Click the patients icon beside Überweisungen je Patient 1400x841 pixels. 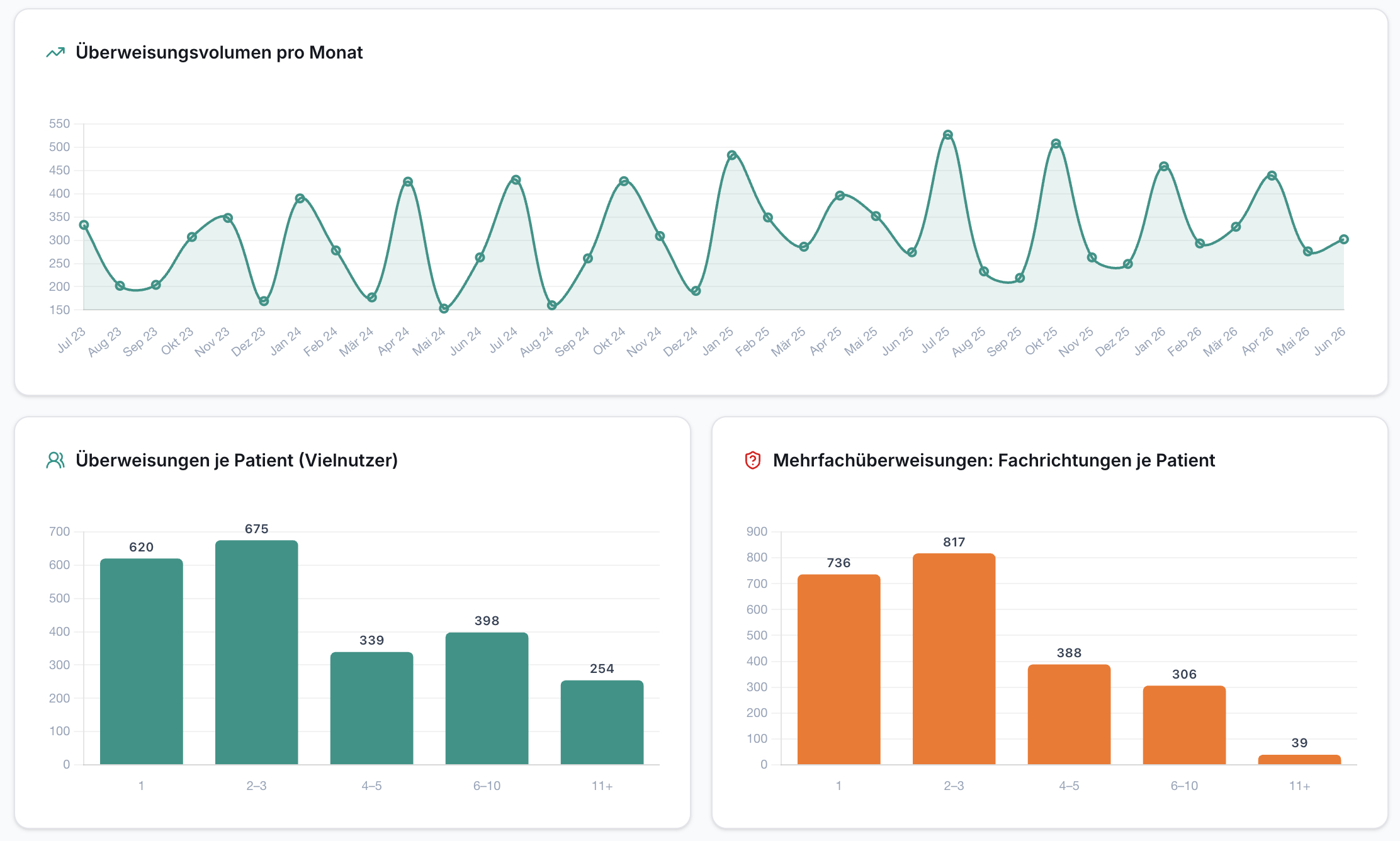tap(55, 460)
